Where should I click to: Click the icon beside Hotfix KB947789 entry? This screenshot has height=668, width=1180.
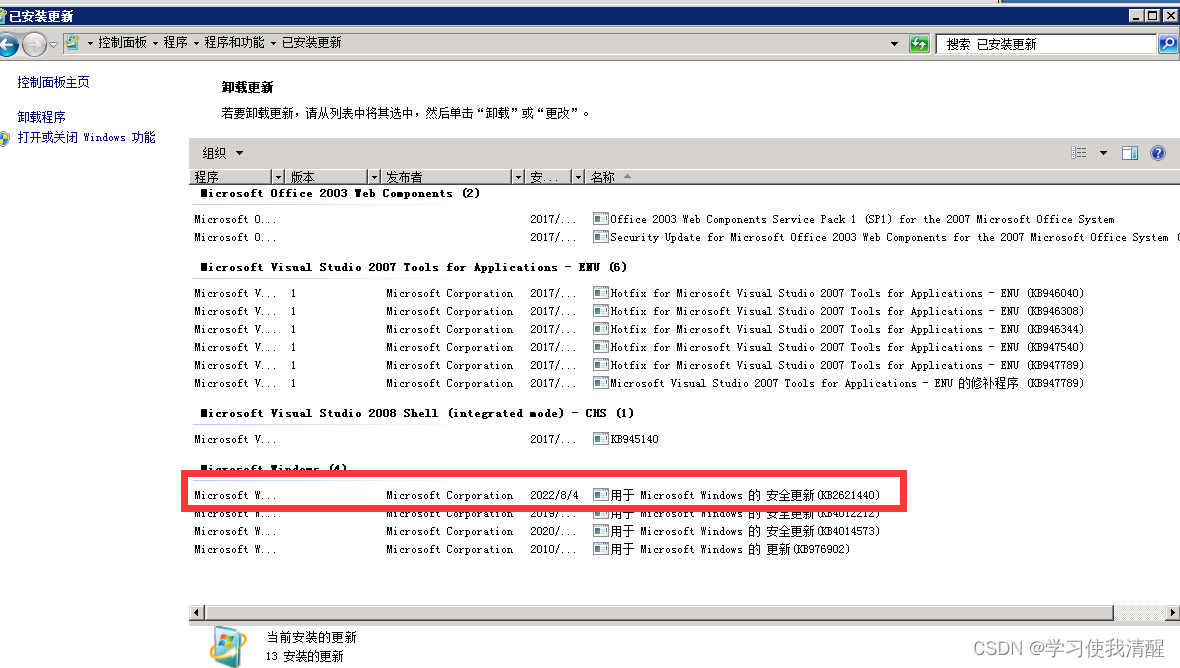click(x=600, y=365)
